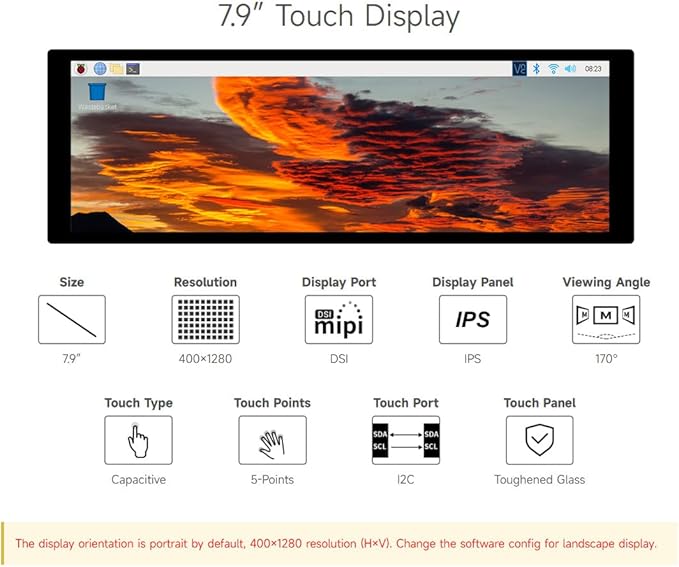Click the 'I2C' value text

405,480
